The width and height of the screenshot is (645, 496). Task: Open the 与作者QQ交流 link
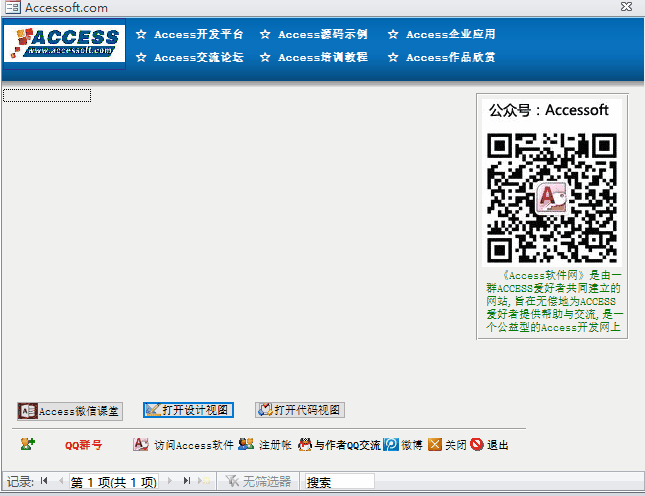(x=348, y=445)
